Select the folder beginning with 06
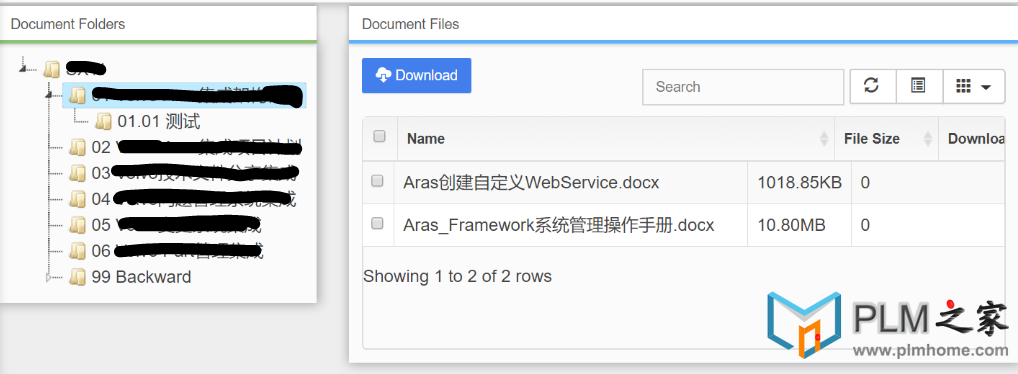 [178, 251]
